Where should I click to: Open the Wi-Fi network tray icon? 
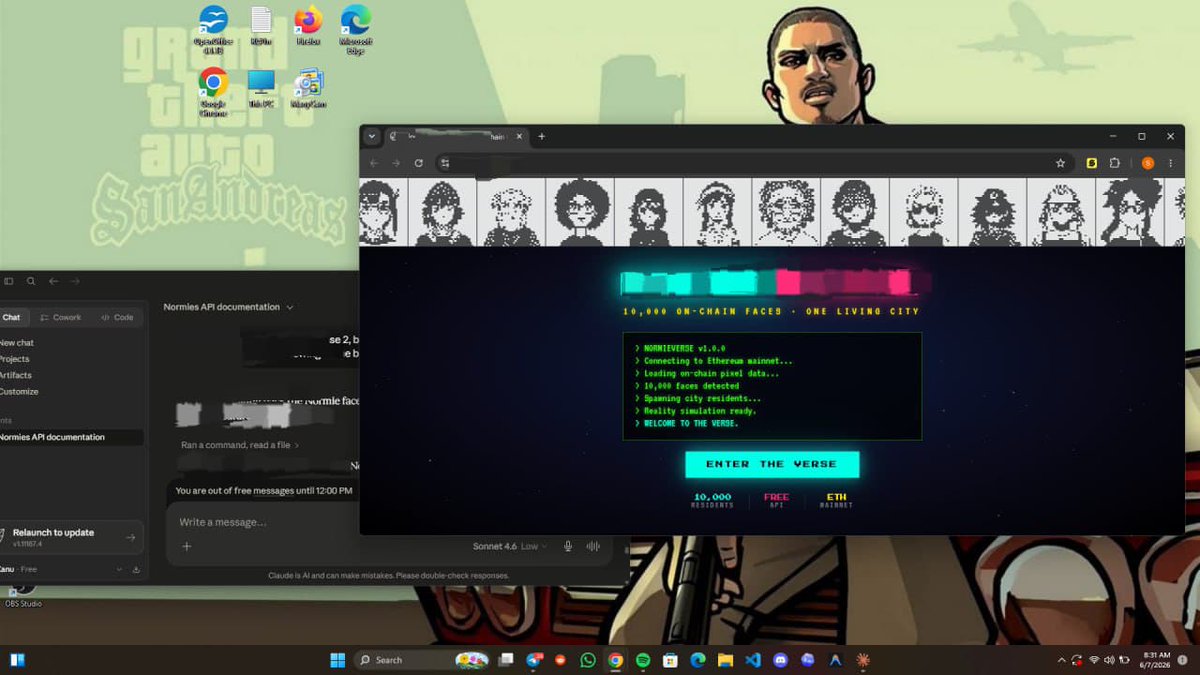pyautogui.click(x=1094, y=660)
